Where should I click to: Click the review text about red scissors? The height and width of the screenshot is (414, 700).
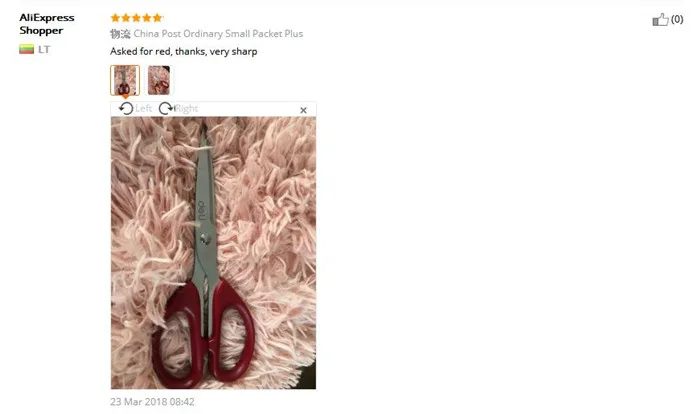[x=183, y=52]
